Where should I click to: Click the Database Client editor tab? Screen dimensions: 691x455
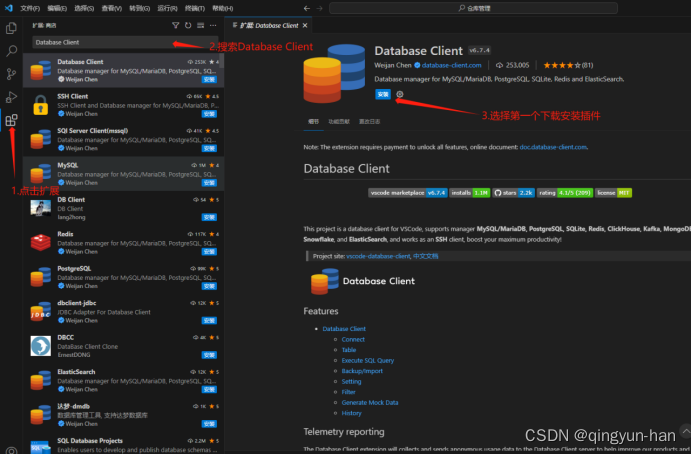pyautogui.click(x=269, y=26)
